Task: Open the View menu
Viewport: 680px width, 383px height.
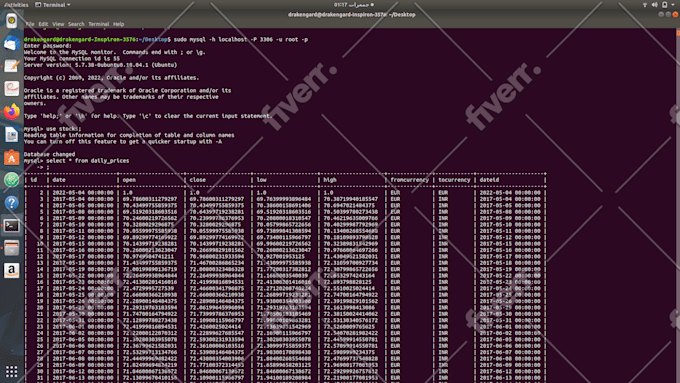Action: [x=58, y=24]
